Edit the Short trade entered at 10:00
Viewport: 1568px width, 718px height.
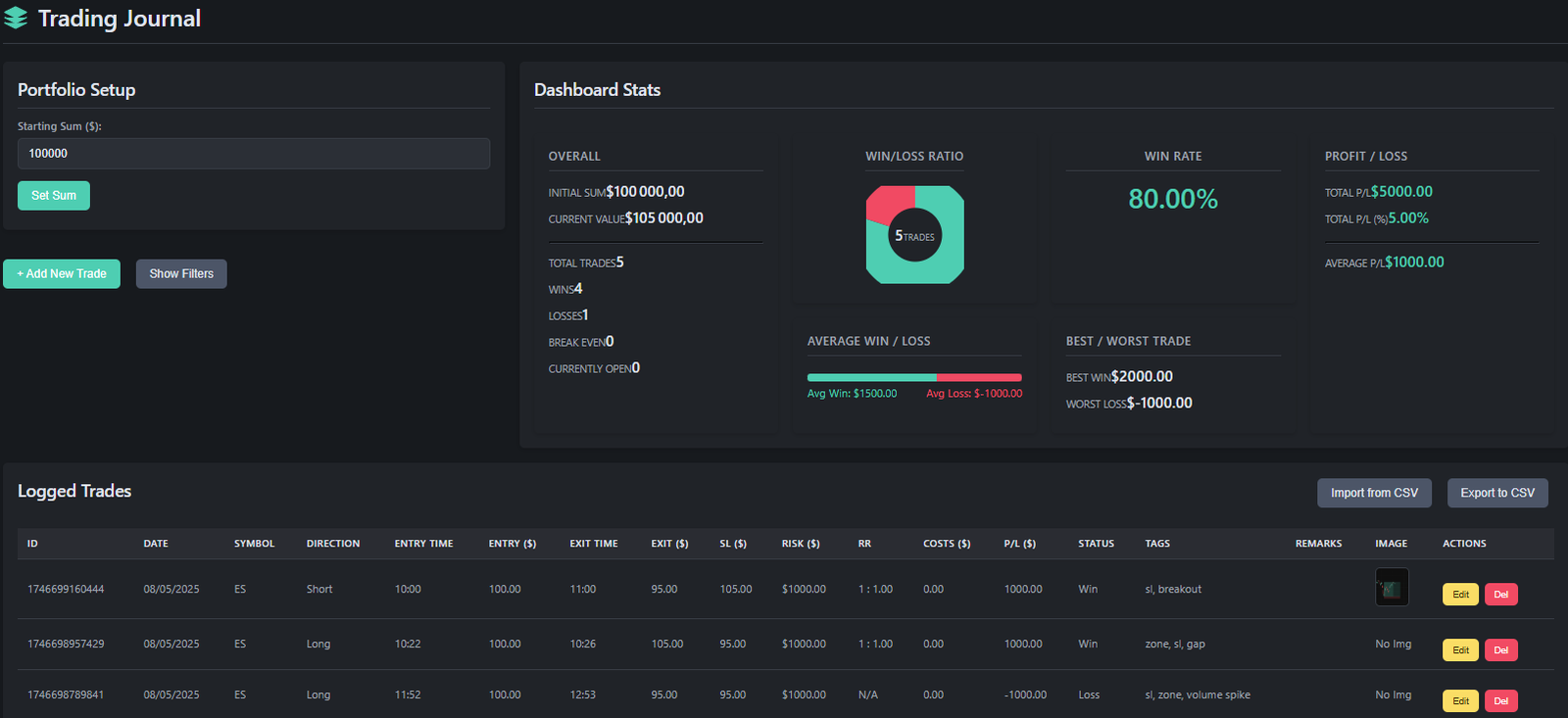(x=1460, y=595)
